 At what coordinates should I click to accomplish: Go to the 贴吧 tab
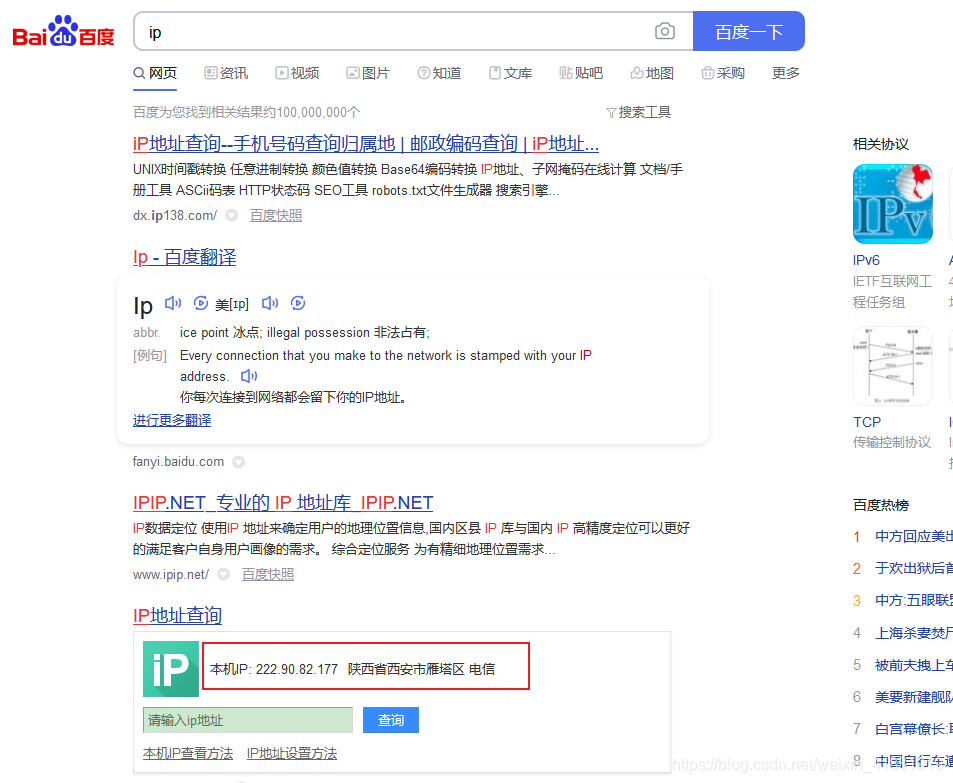click(581, 73)
